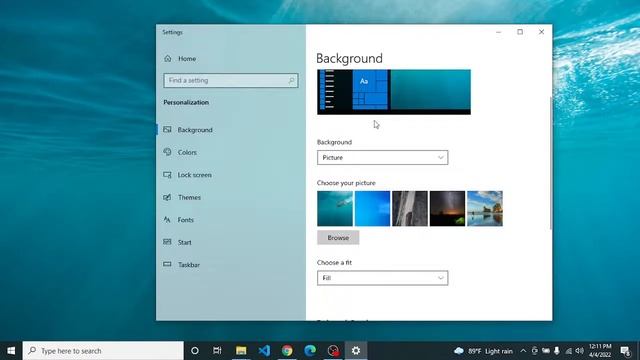Select the underwater swimmer picture thumbnail
This screenshot has height=360, width=640.
[x=335, y=209]
